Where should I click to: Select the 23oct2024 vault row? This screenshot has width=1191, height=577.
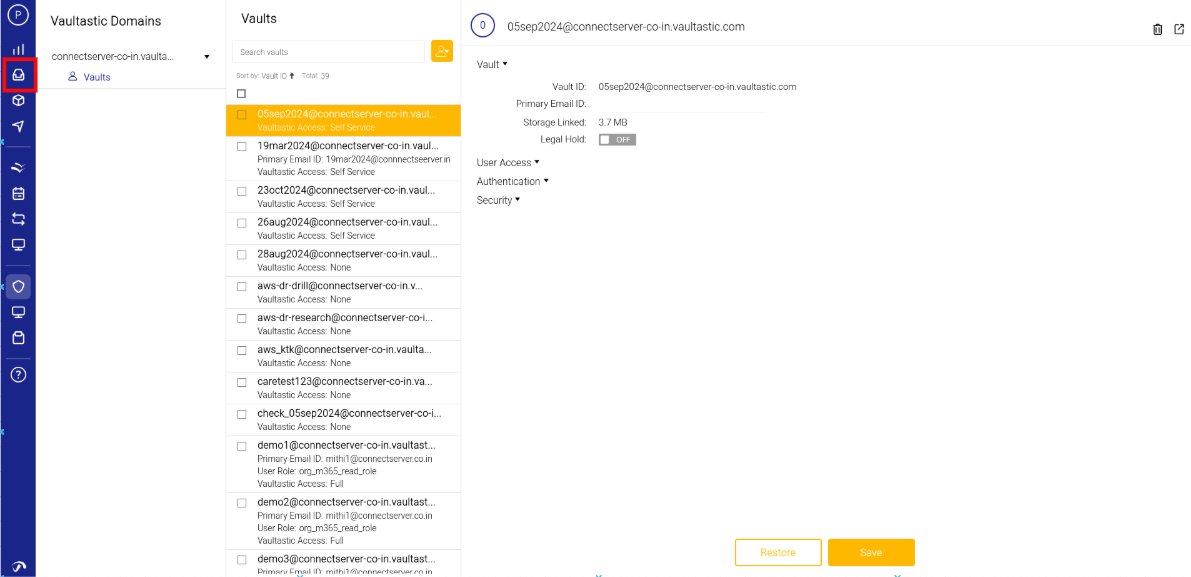343,197
